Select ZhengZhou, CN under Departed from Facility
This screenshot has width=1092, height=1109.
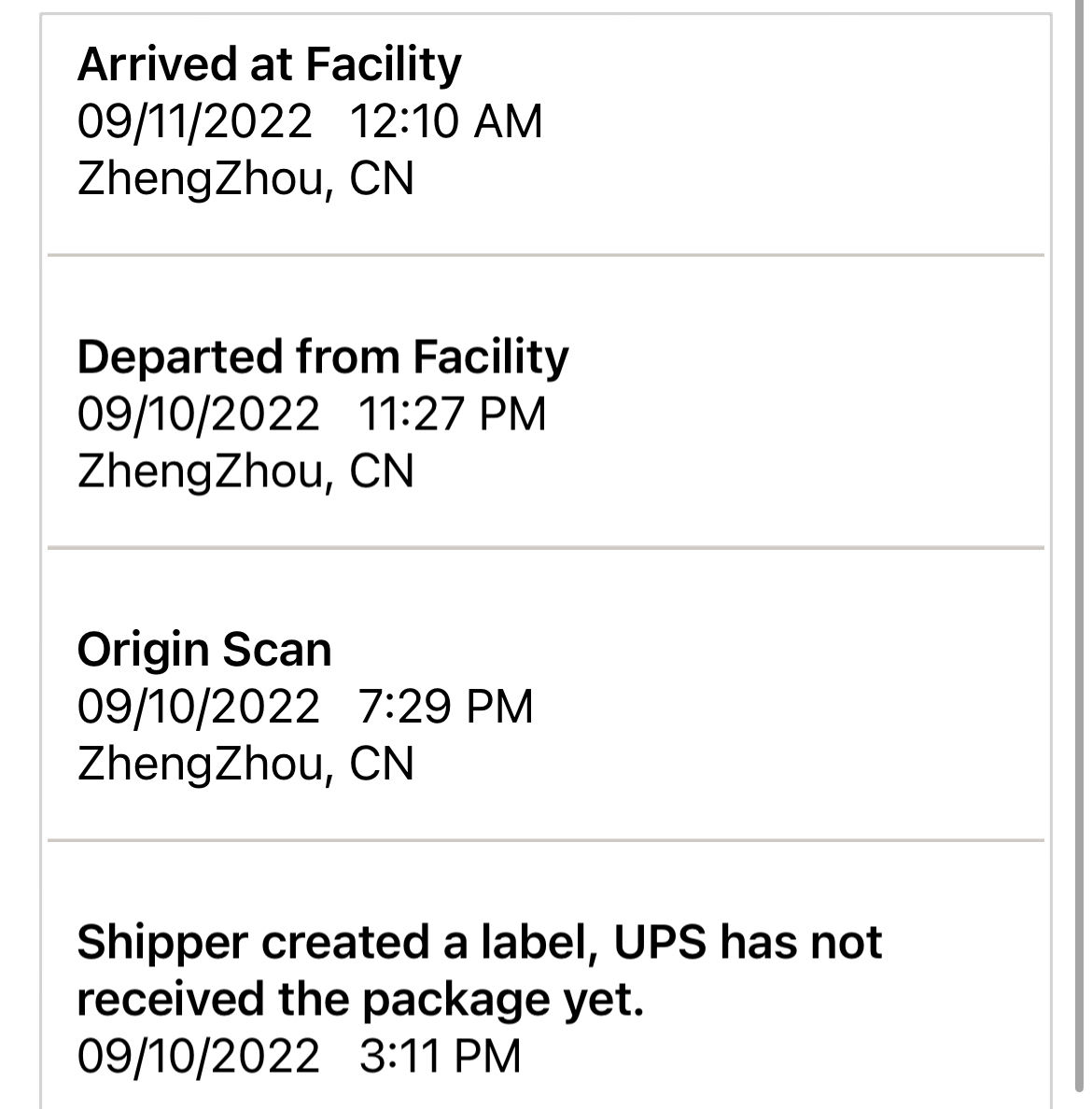point(245,471)
